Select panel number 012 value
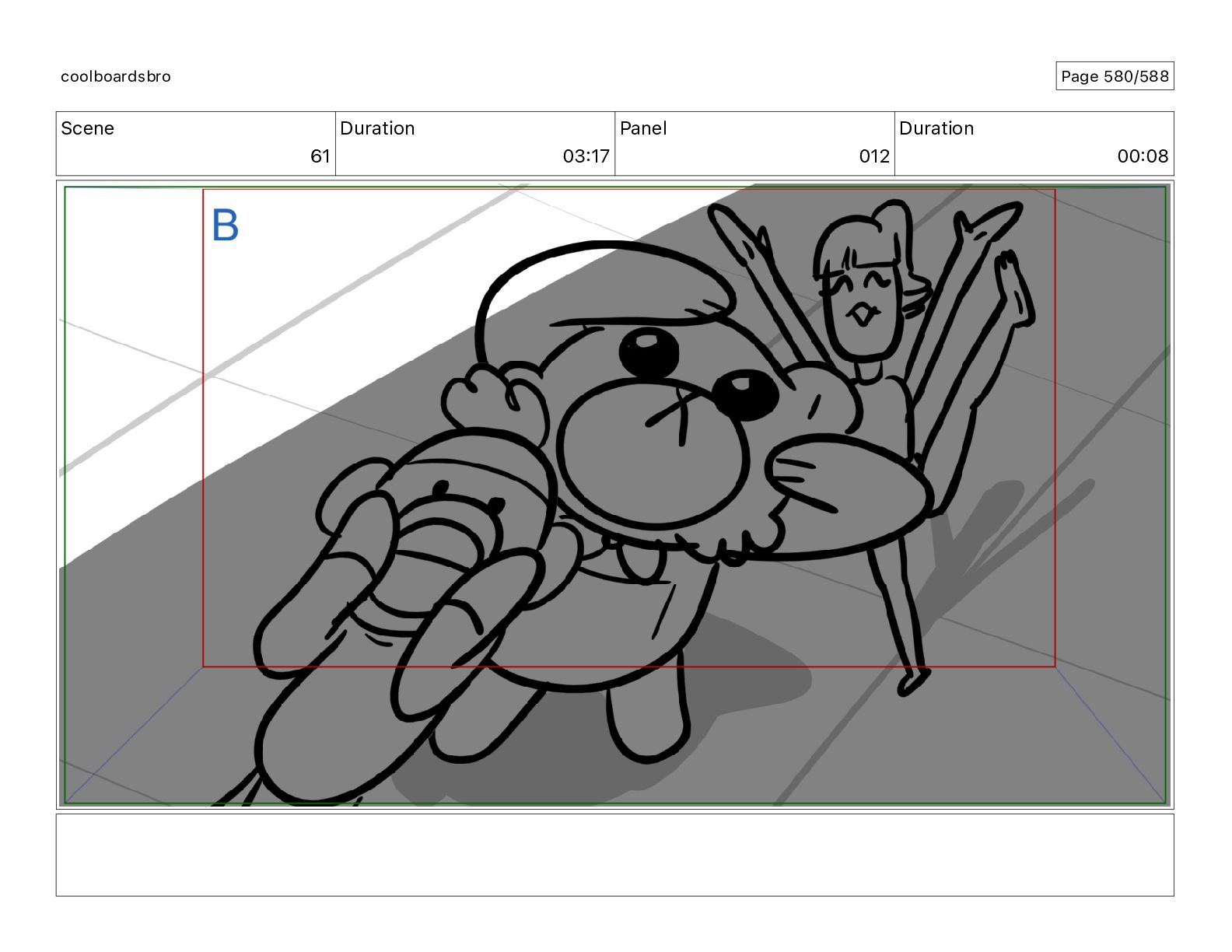1232x952 pixels. (x=874, y=156)
